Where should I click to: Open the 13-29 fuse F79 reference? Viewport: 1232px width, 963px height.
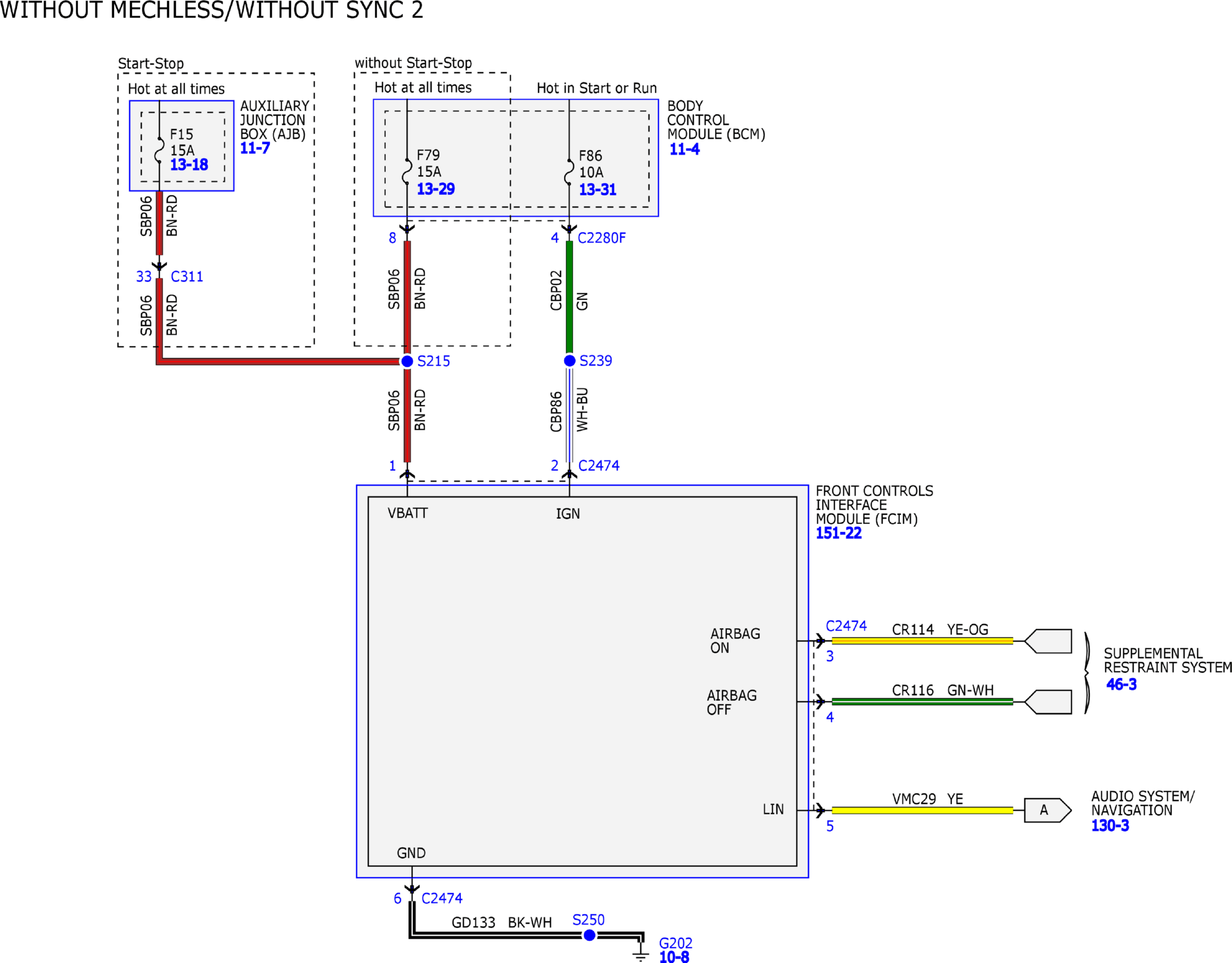[436, 189]
